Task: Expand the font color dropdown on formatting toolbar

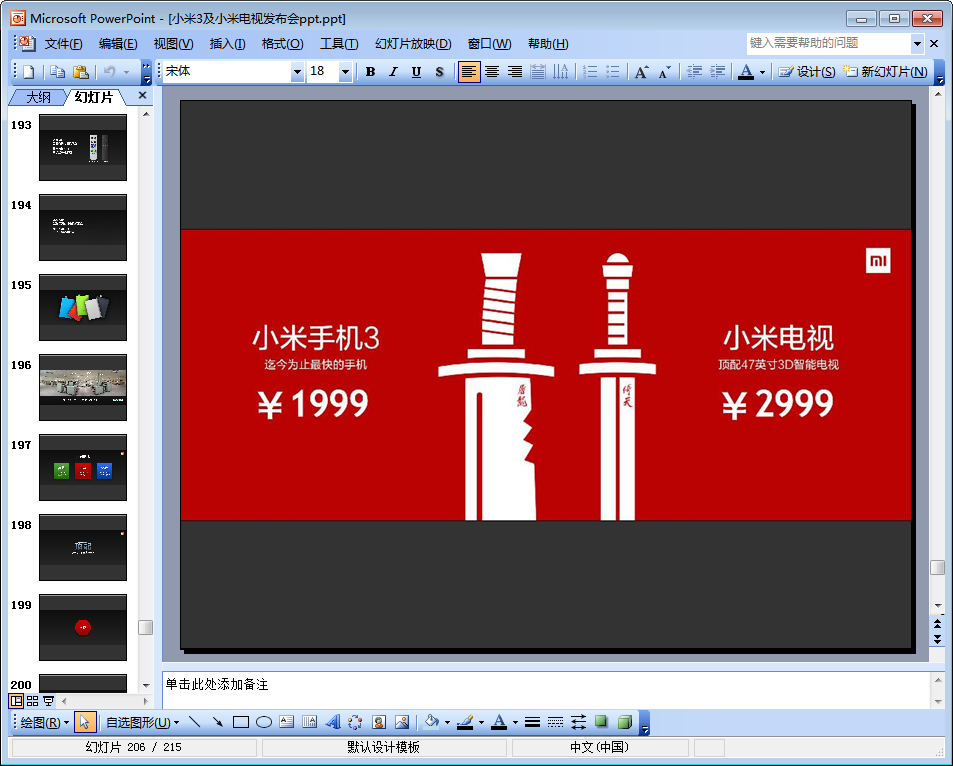Action: [762, 72]
